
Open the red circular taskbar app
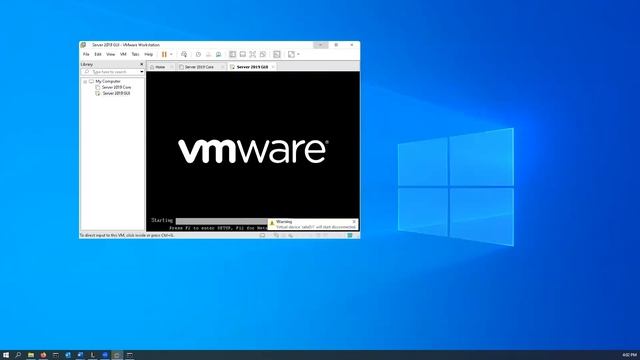[43, 355]
